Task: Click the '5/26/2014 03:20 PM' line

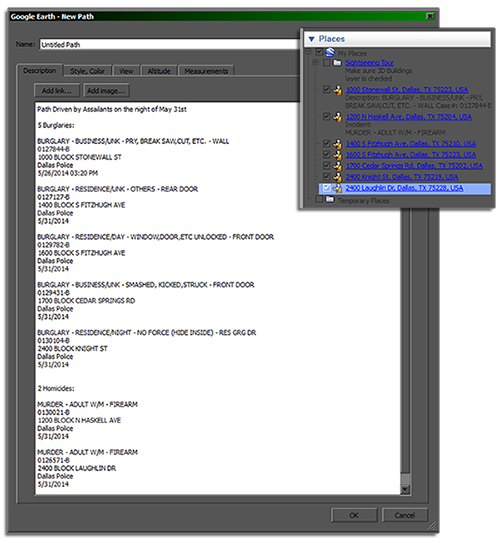Action: click(x=68, y=173)
